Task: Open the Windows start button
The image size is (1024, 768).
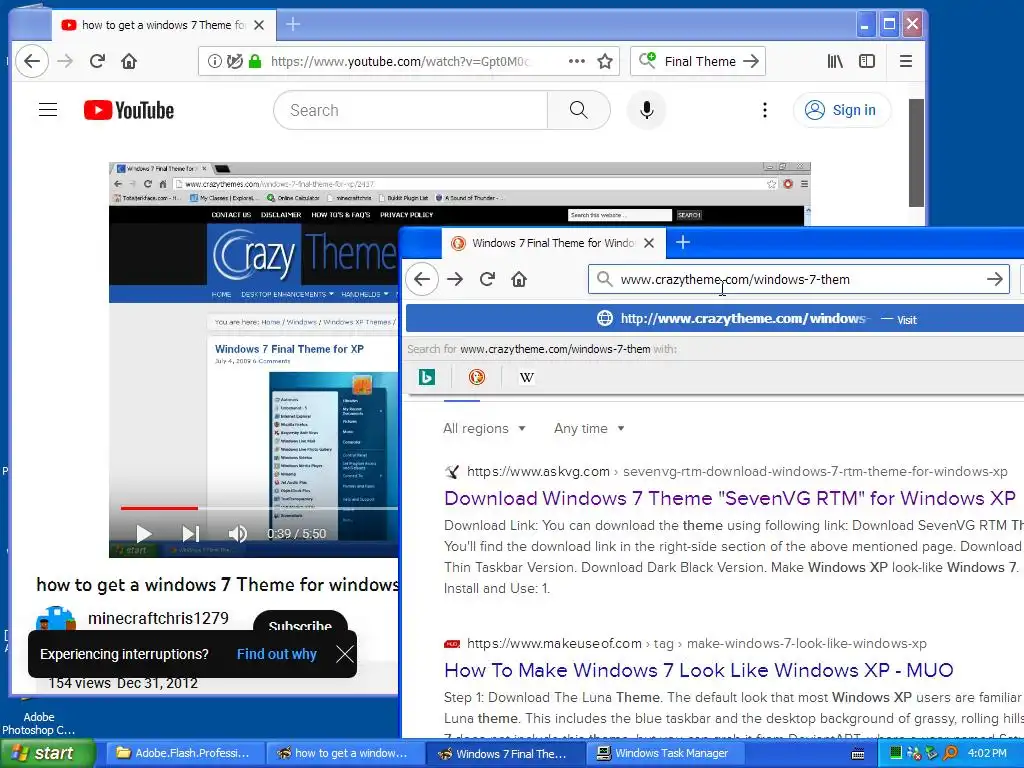Action: pos(47,753)
